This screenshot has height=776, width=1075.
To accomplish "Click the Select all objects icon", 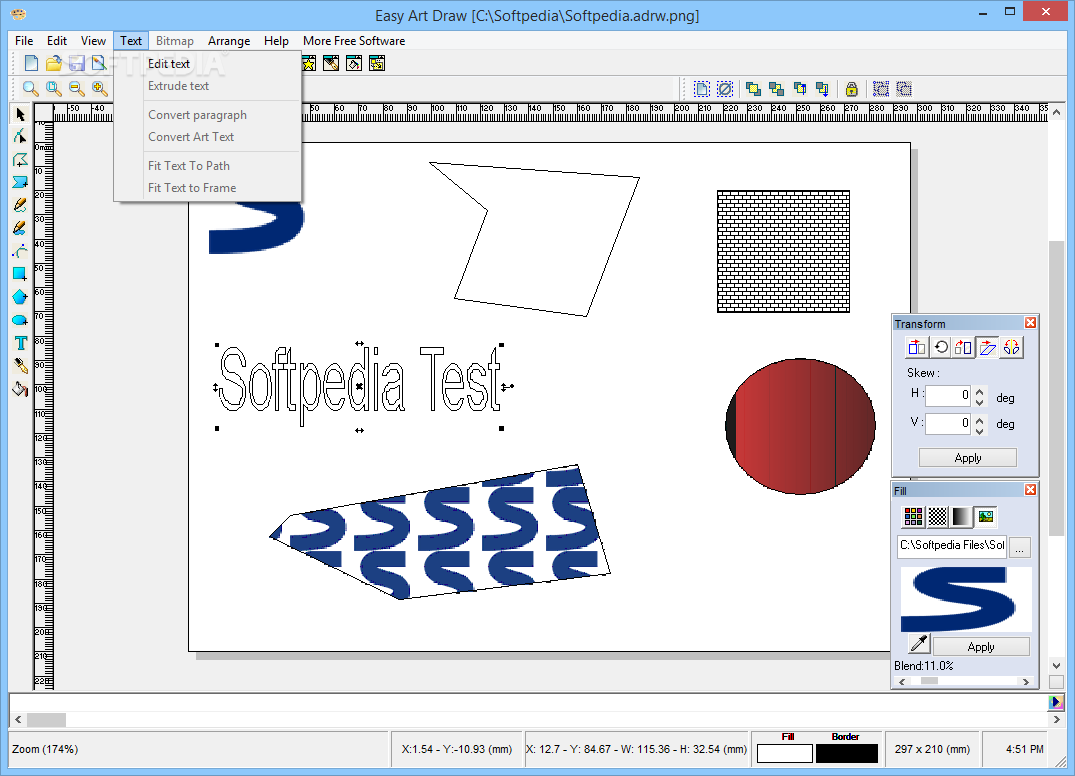I will click(x=701, y=88).
